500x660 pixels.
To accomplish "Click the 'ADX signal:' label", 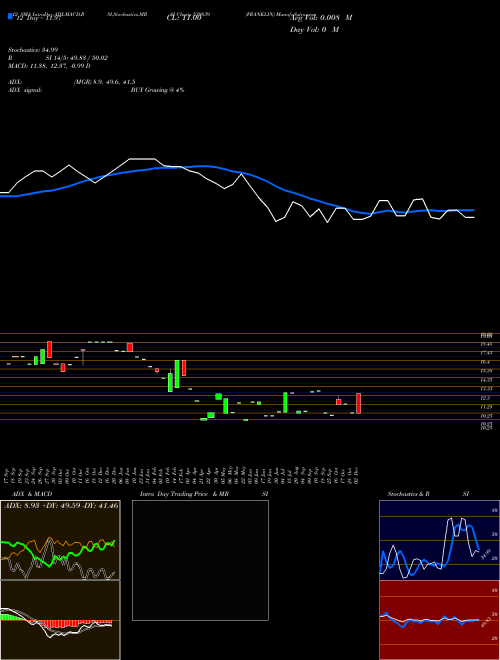I will [x=25, y=90].
